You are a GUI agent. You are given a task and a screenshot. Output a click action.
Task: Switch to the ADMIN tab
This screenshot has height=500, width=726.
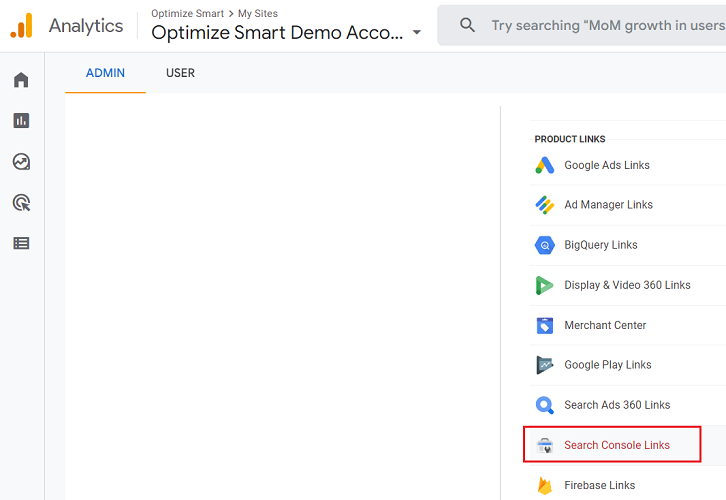click(x=105, y=73)
